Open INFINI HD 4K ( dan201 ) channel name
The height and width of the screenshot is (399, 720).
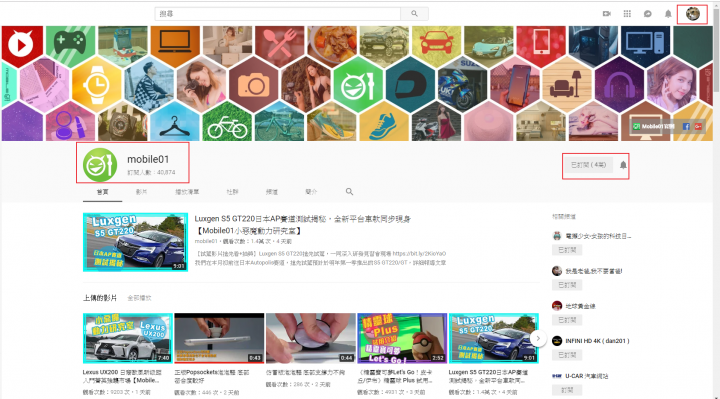[x=597, y=341]
